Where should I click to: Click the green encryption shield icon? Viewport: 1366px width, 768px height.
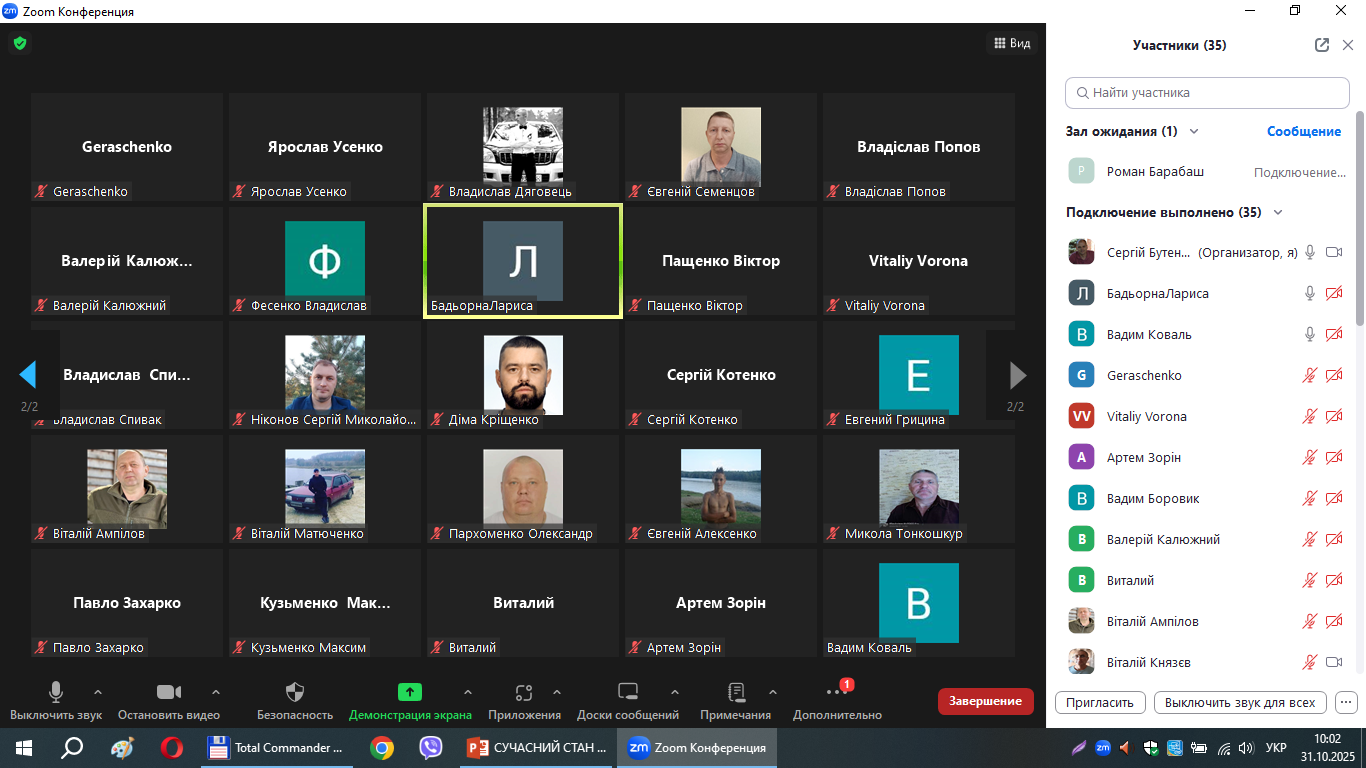(x=19, y=43)
